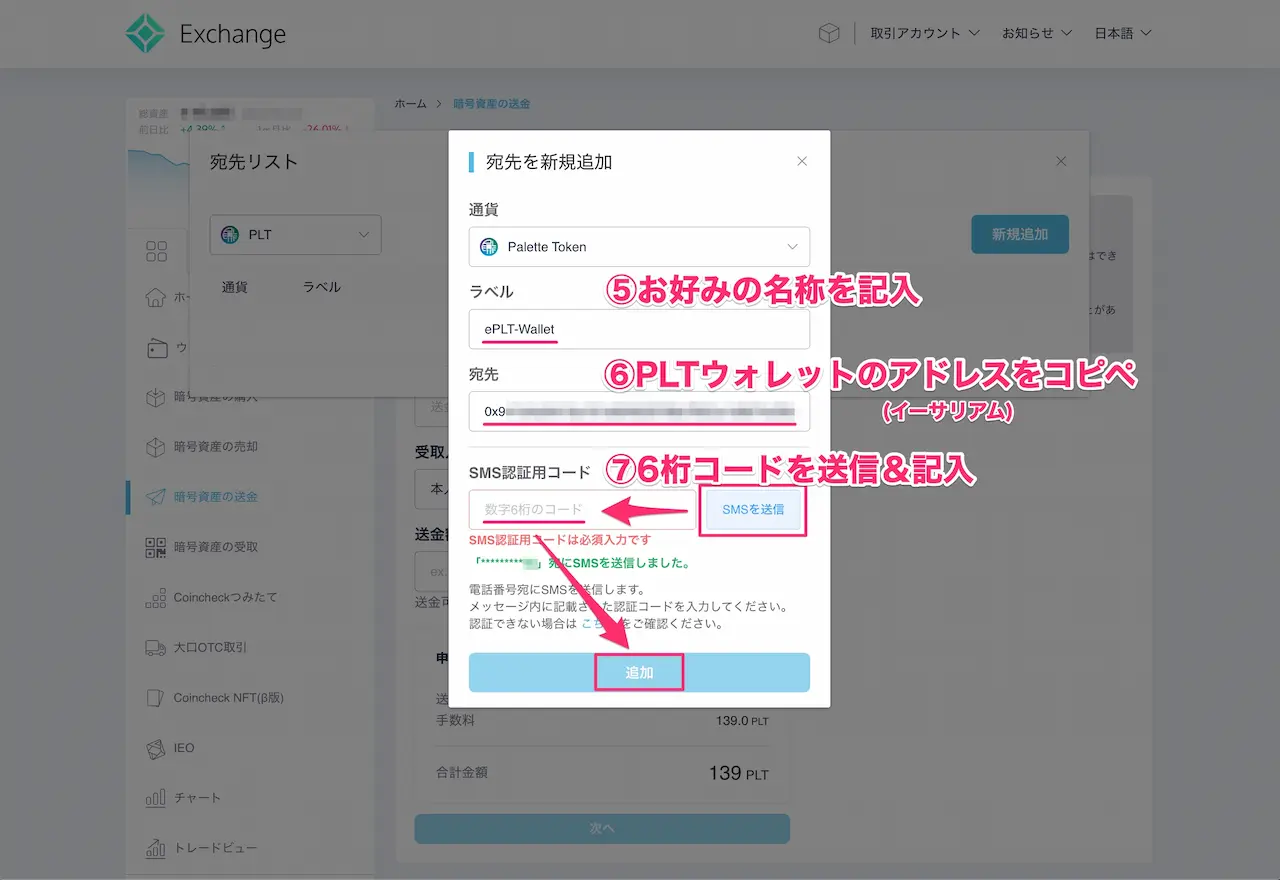Click the cube icon in the header
This screenshot has height=880, width=1280.
click(x=829, y=34)
